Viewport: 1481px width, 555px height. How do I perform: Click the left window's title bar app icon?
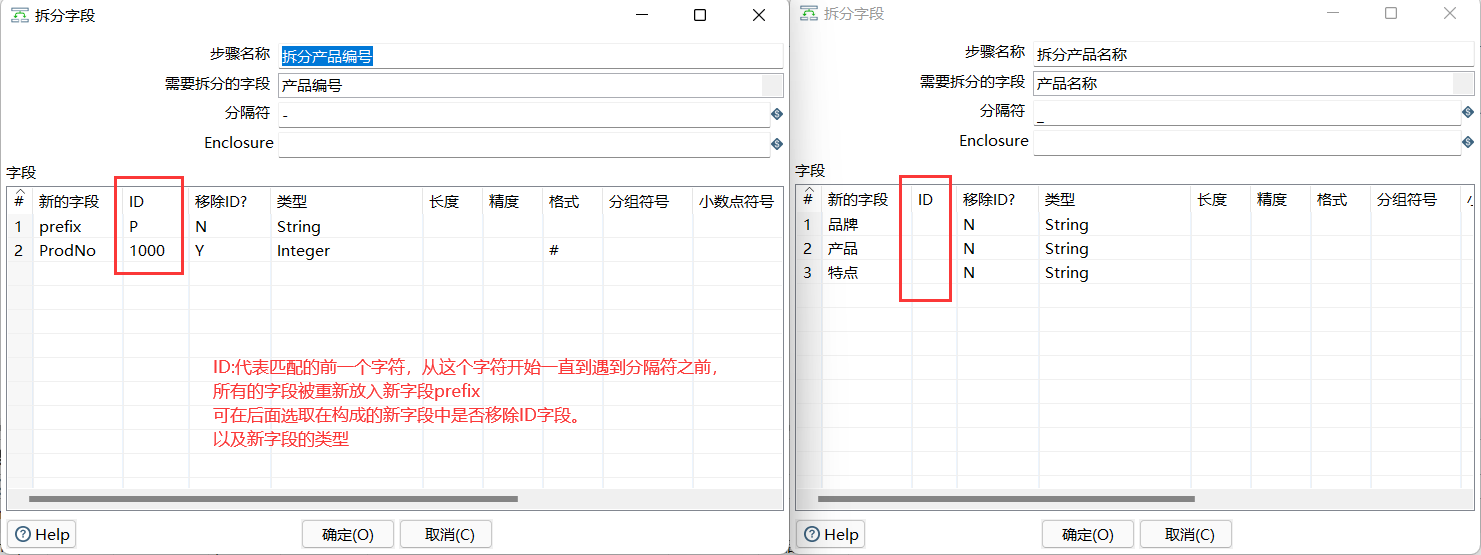point(18,15)
